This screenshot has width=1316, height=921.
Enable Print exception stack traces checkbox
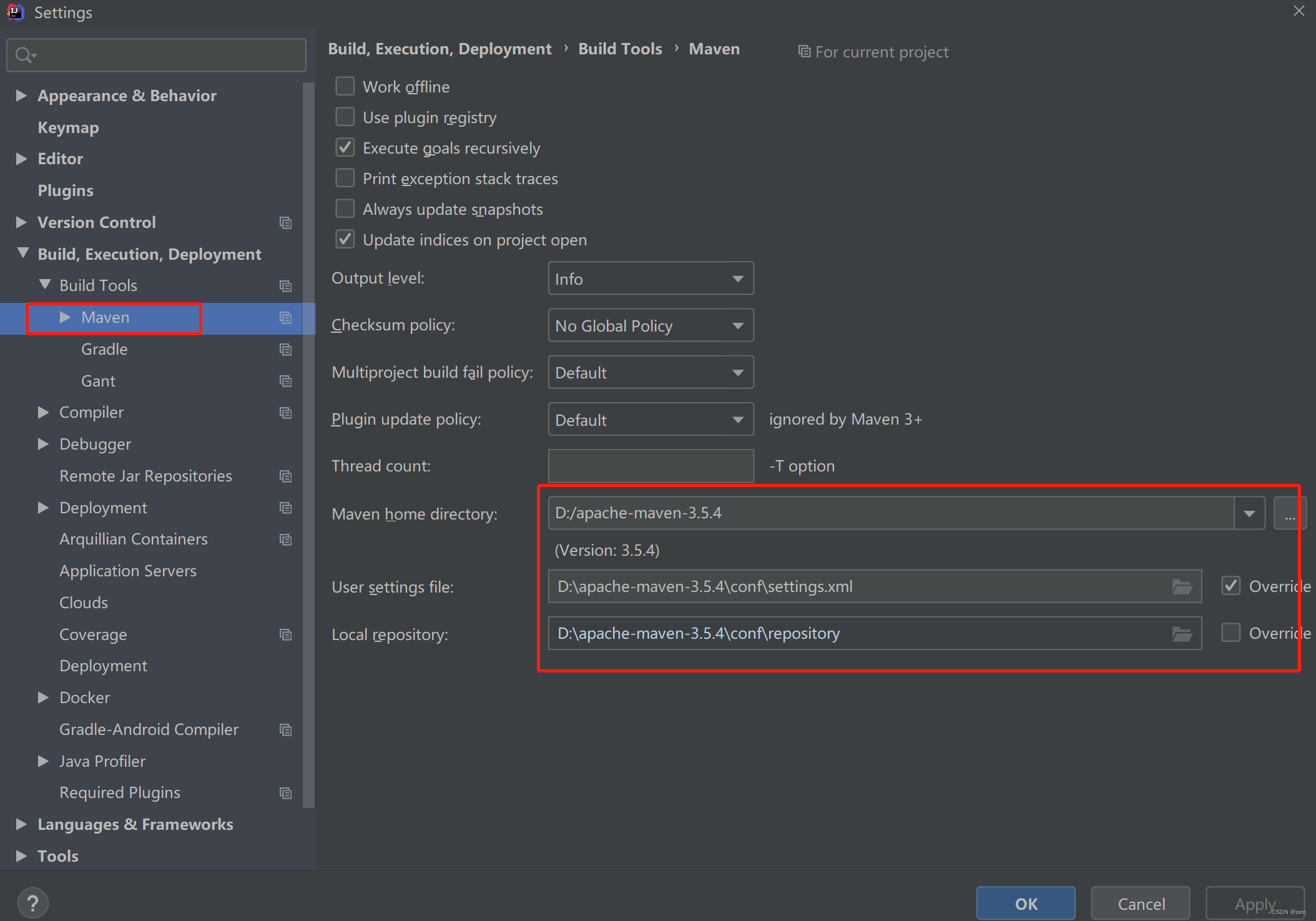[346, 178]
